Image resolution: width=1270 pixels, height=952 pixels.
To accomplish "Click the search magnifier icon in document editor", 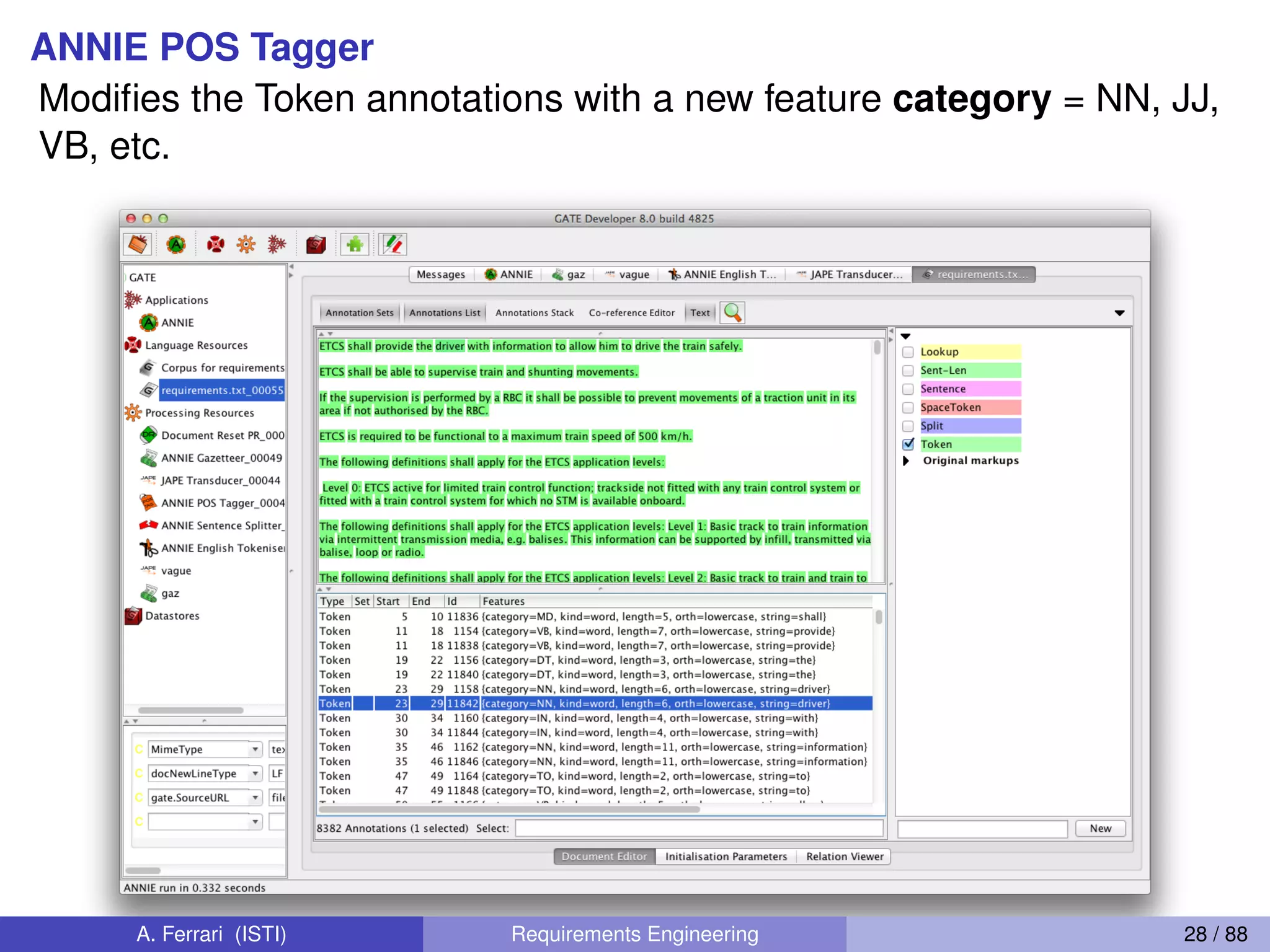I will tap(732, 312).
